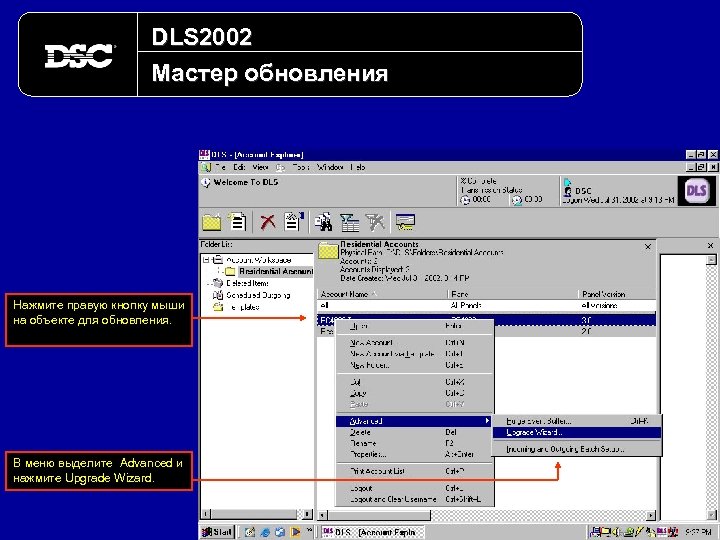Screen dimensions: 720x540
Task: Click the DSC user icon in login panel
Action: pos(568,191)
